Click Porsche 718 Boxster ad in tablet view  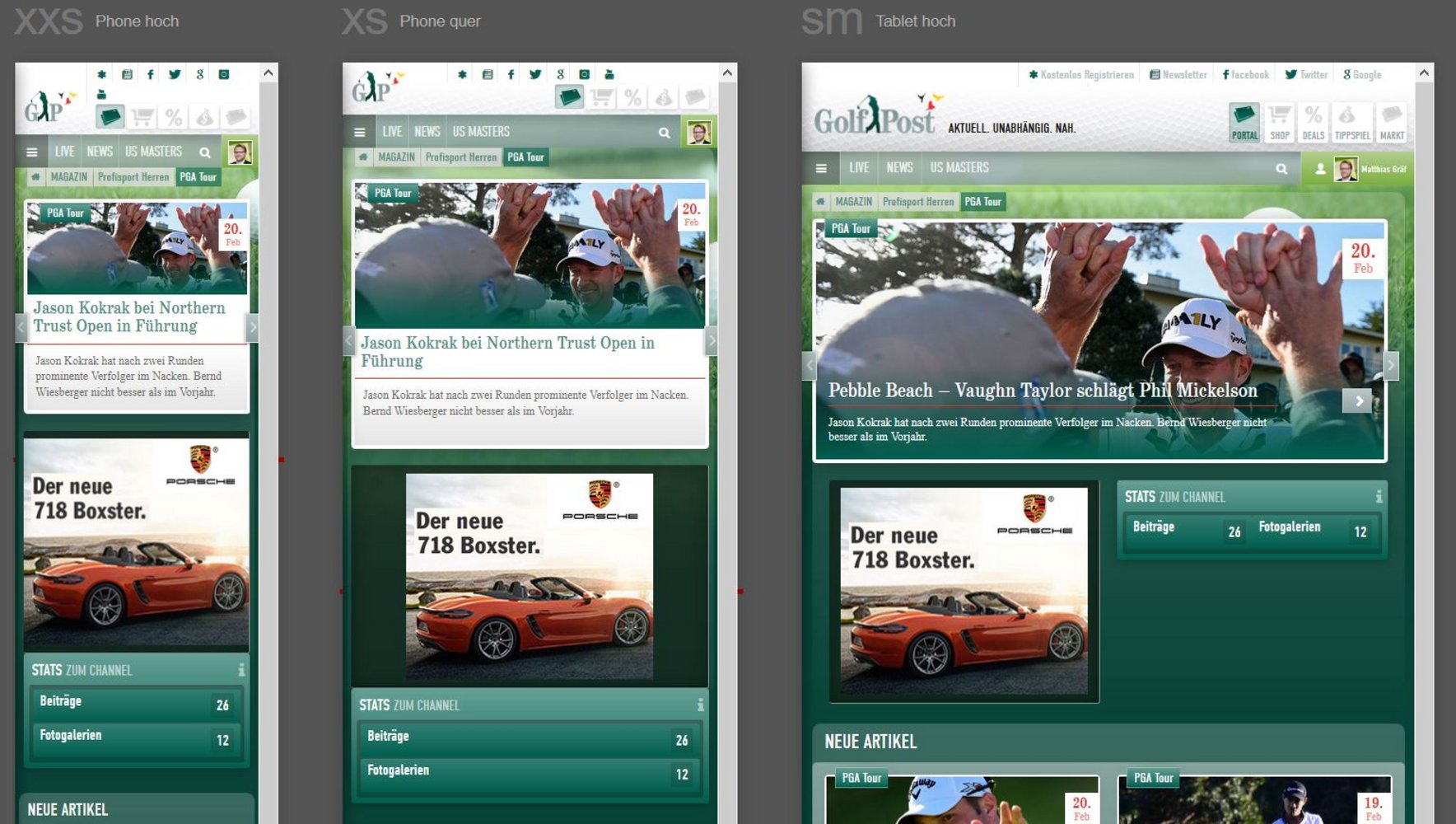pyautogui.click(x=964, y=591)
